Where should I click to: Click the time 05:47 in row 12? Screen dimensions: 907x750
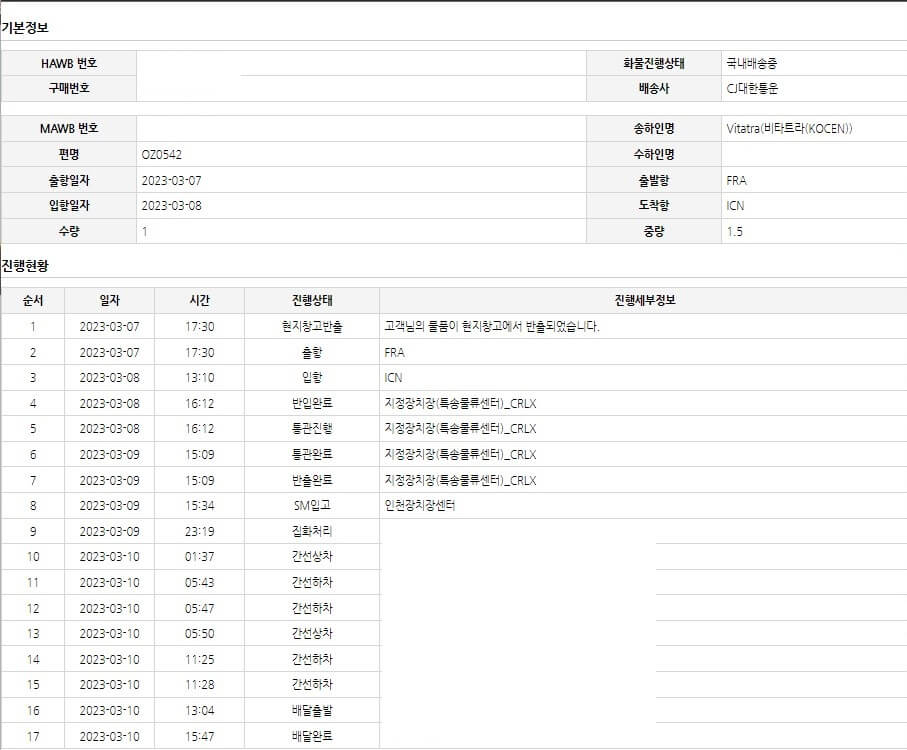200,608
